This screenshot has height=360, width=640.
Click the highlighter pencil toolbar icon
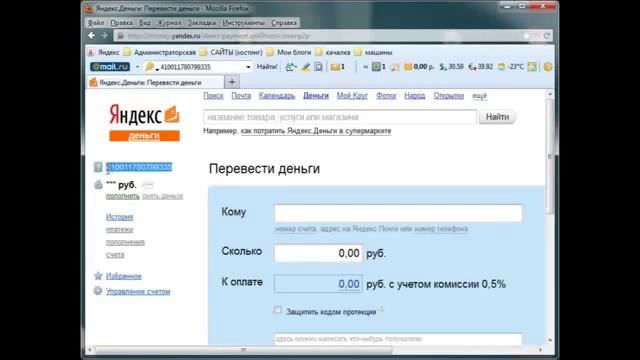pyautogui.click(x=306, y=67)
